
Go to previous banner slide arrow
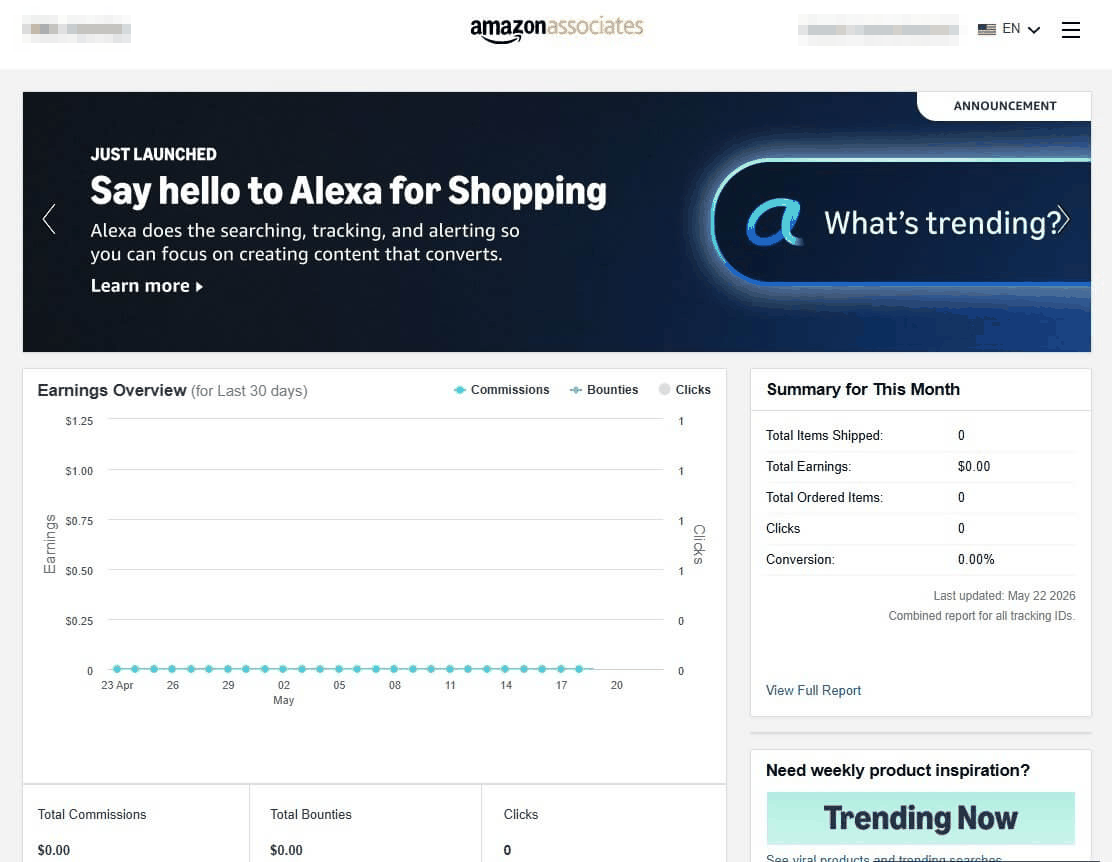tap(49, 219)
